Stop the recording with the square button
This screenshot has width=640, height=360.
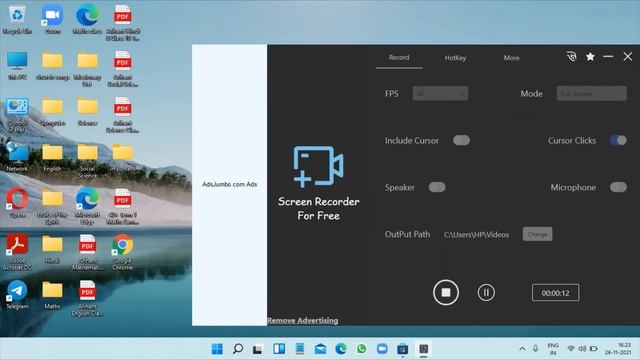pyautogui.click(x=446, y=292)
